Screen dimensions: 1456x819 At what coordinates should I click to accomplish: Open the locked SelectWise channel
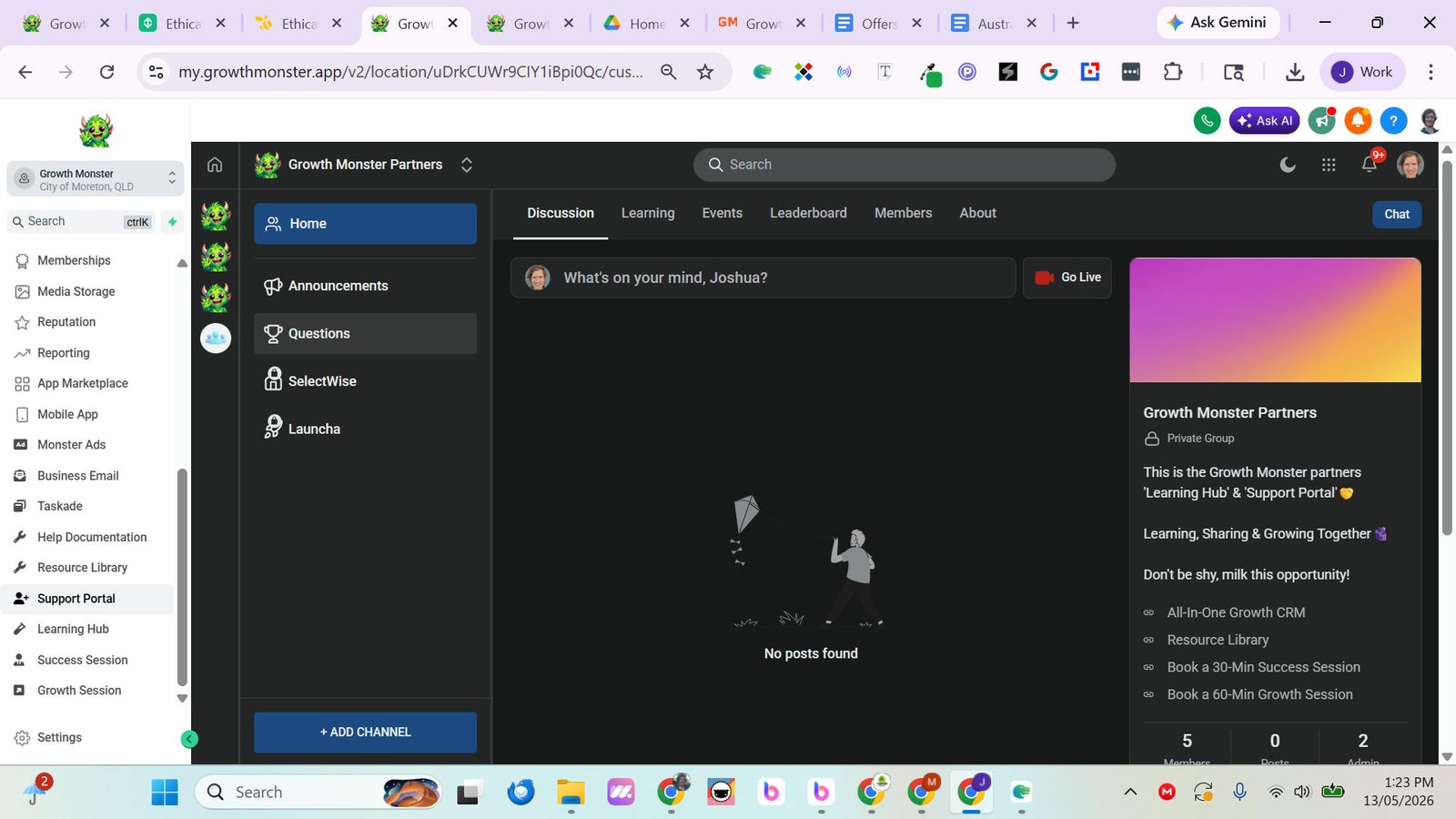pyautogui.click(x=365, y=381)
